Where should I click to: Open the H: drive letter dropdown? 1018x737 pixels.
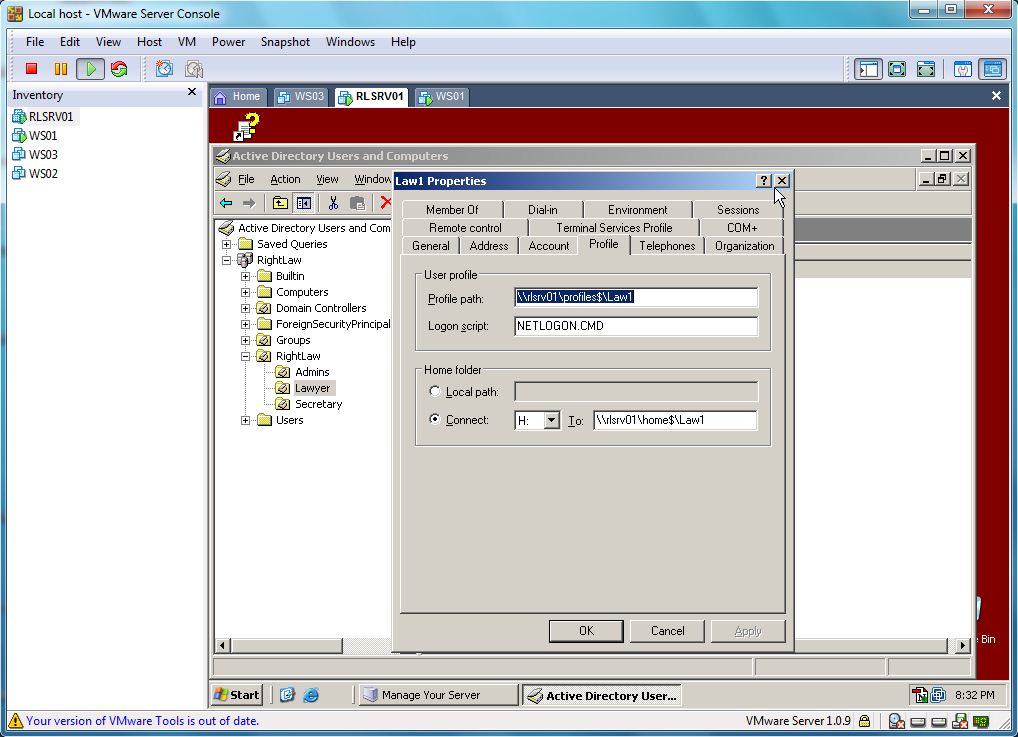tap(552, 420)
